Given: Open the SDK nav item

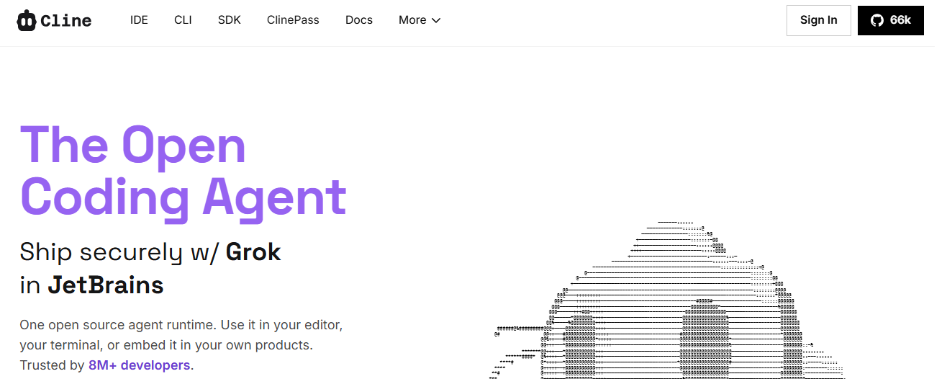Looking at the screenshot, I should (229, 20).
